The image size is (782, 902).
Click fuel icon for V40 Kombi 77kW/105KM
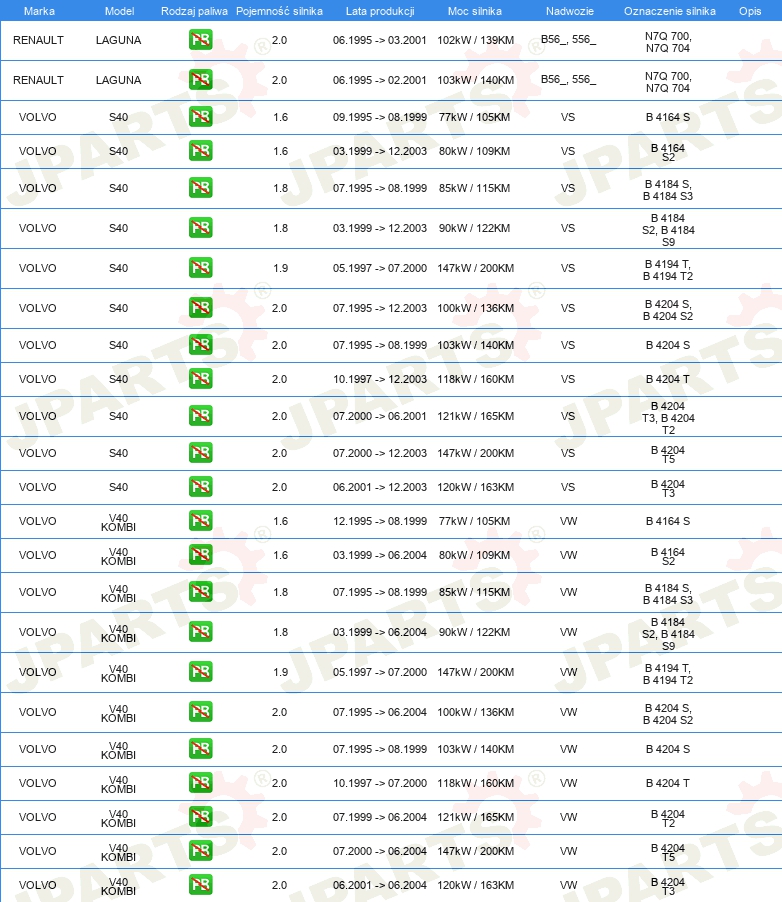(x=200, y=521)
